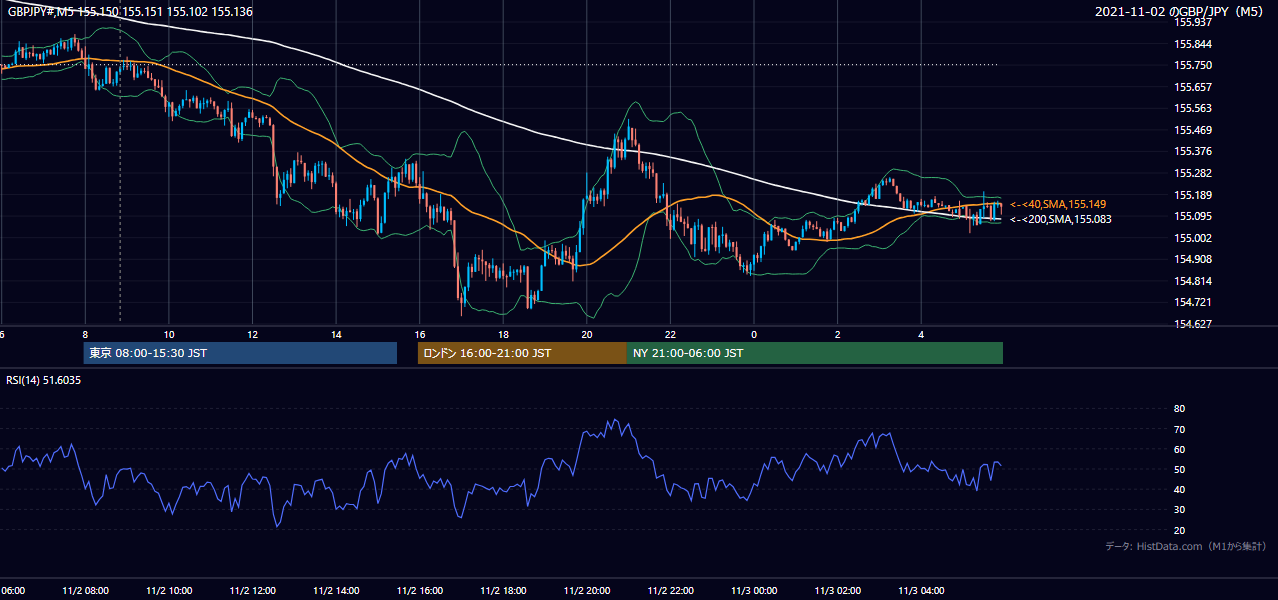The height and width of the screenshot is (600, 1278).
Task: Select the NY 21:00-06:00 JST session bar
Action: pyautogui.click(x=815, y=353)
